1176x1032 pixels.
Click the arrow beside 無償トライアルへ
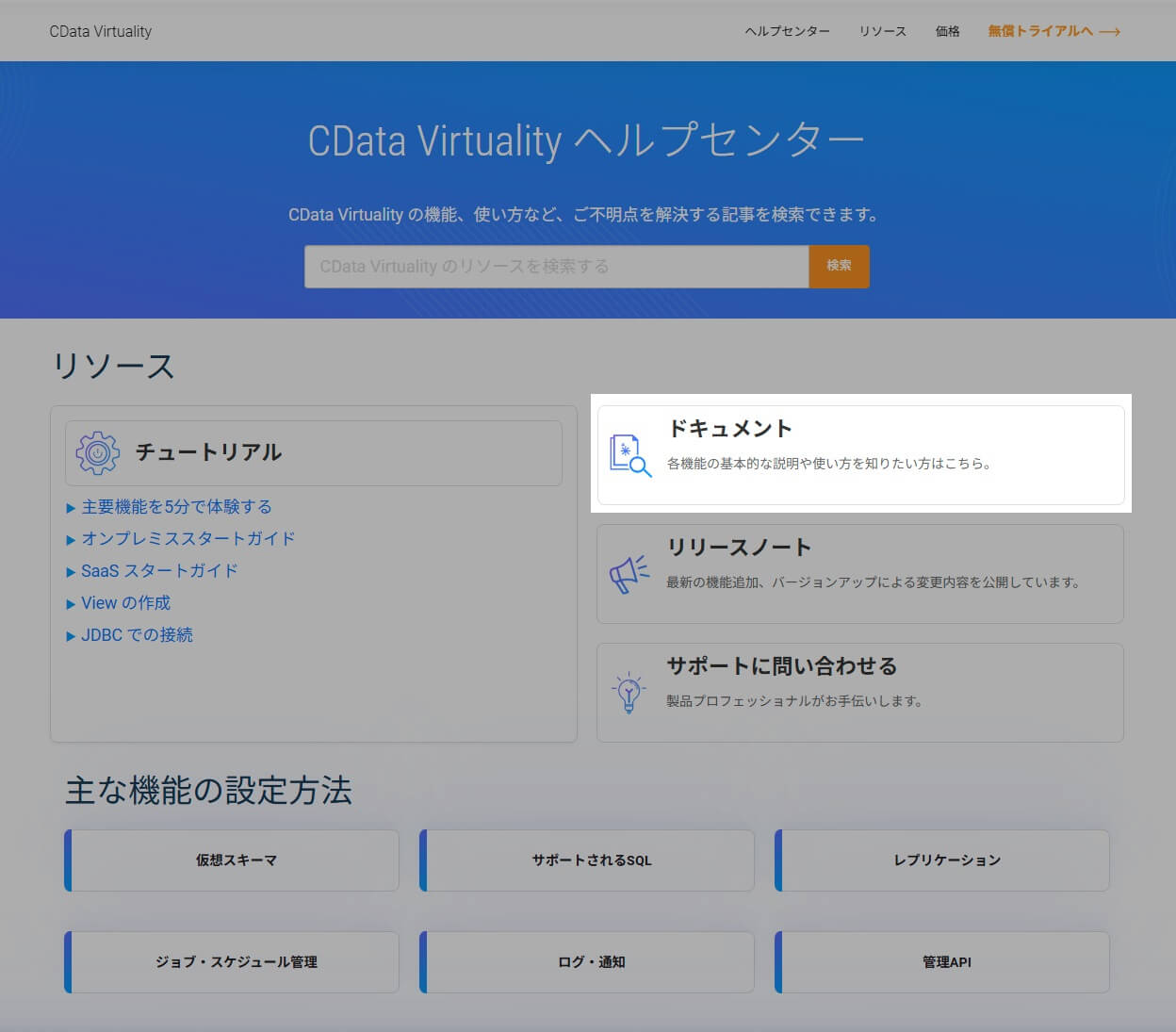click(1110, 32)
